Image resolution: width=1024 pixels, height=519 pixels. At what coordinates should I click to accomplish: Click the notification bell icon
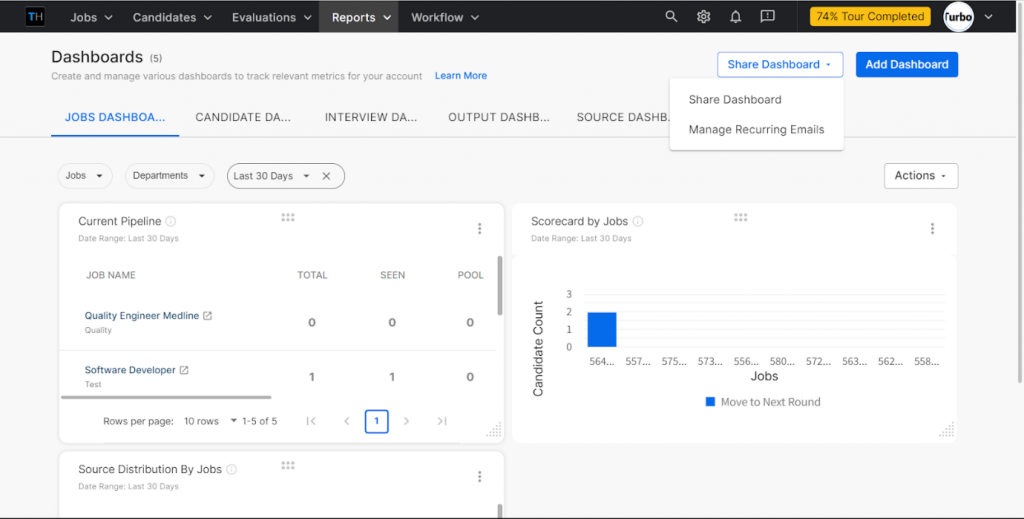click(x=736, y=17)
